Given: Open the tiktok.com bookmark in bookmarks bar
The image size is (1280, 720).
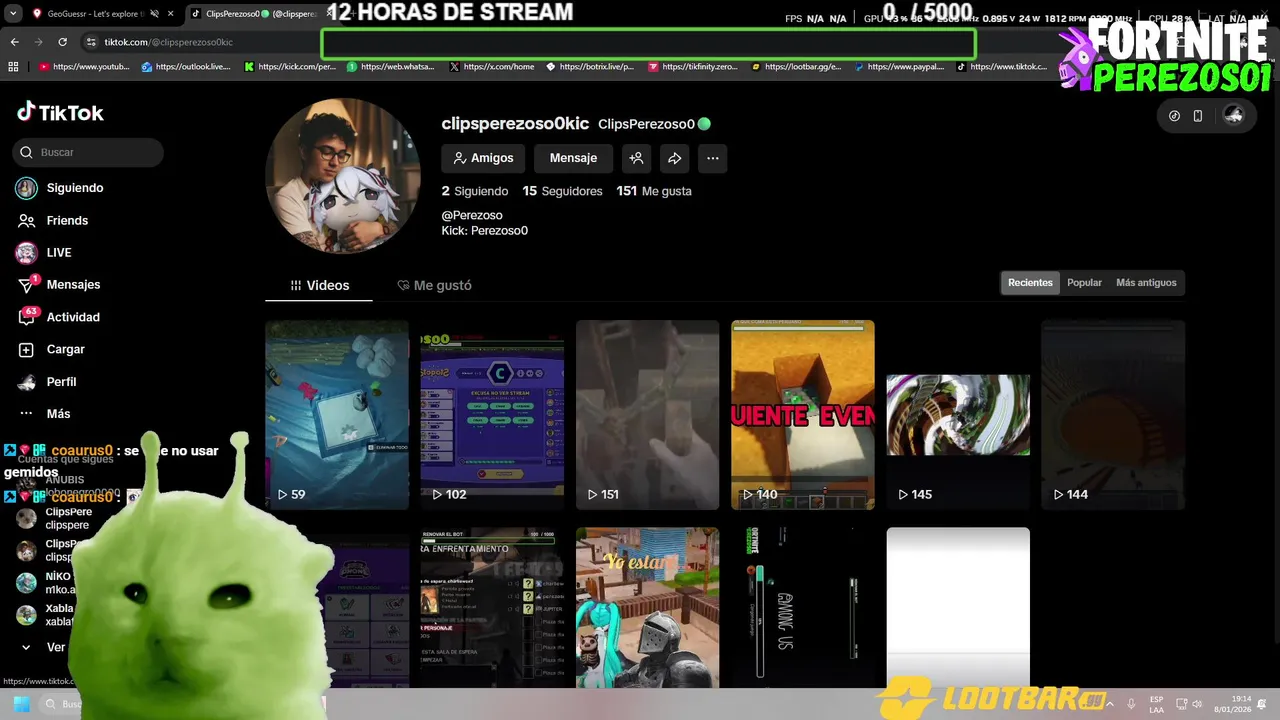Looking at the screenshot, I should tap(1002, 67).
